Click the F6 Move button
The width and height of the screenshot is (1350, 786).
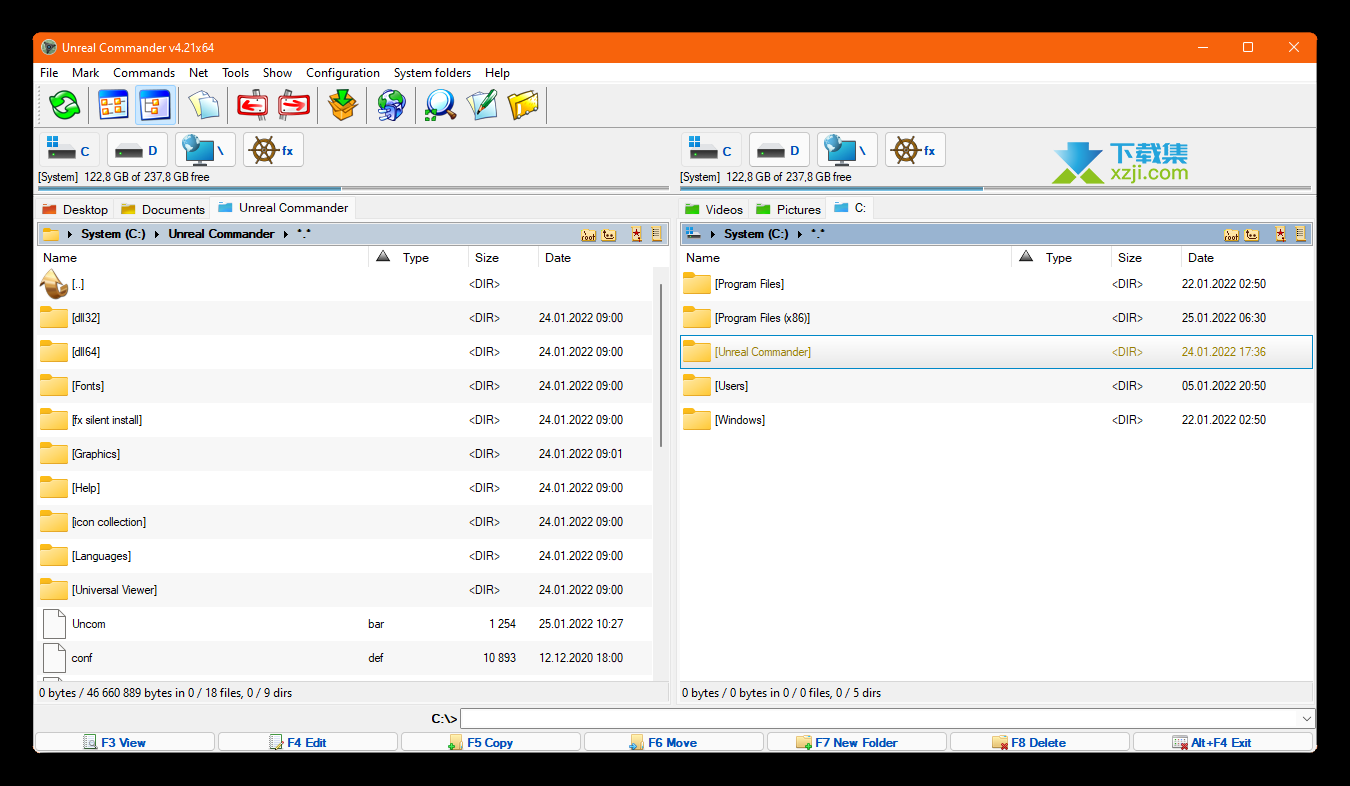click(673, 742)
